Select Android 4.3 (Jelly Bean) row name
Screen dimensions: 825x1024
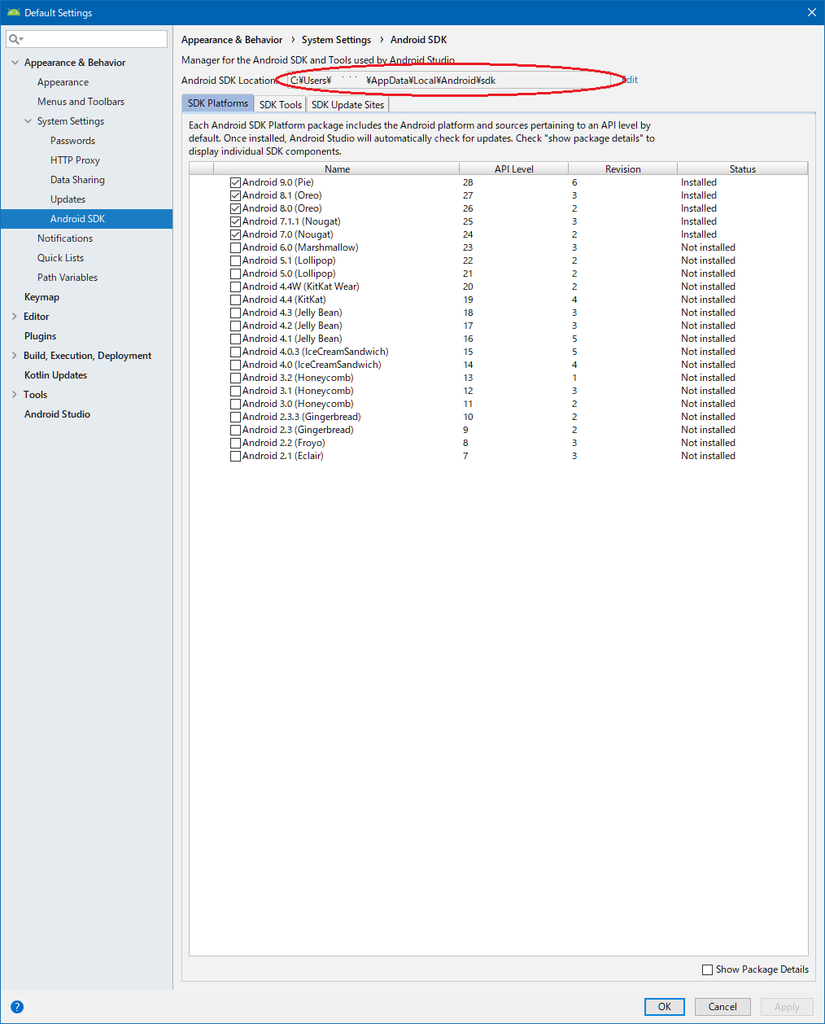(292, 313)
